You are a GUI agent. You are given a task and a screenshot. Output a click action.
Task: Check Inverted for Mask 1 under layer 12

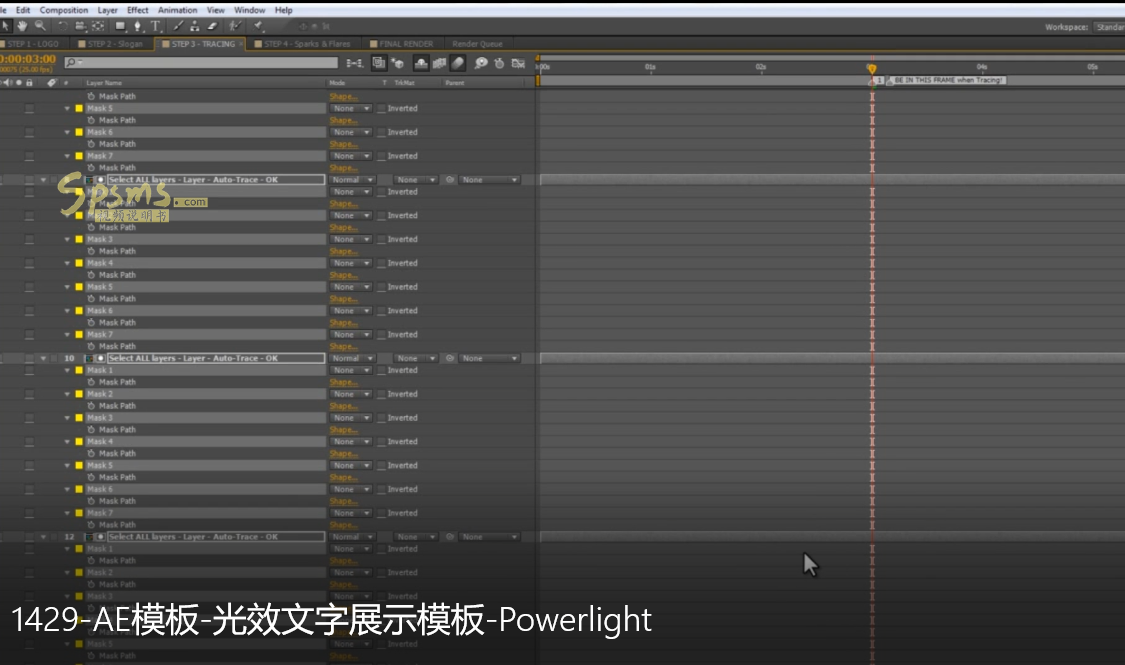tap(382, 549)
